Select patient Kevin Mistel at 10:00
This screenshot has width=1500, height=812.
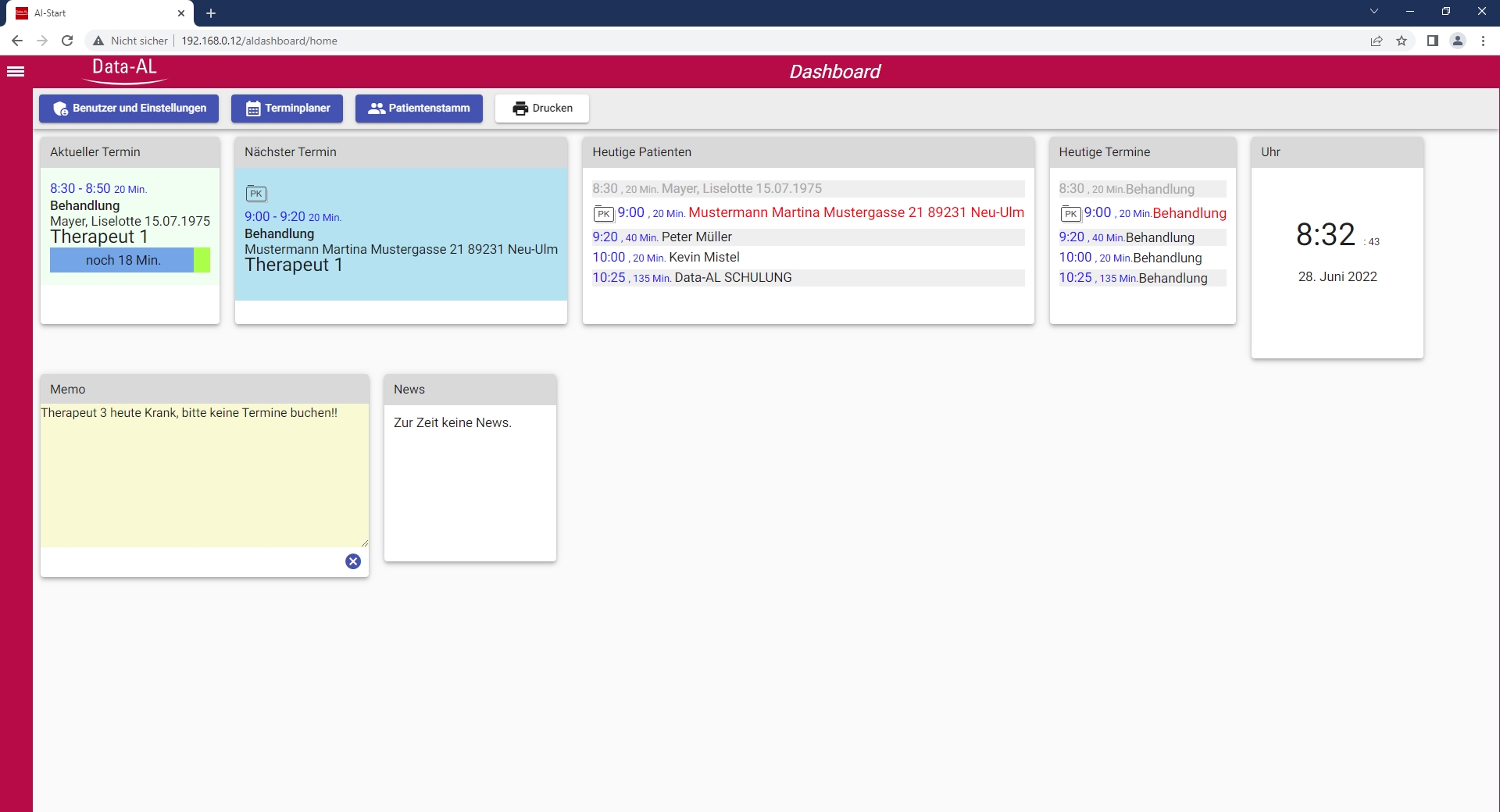[x=808, y=258]
